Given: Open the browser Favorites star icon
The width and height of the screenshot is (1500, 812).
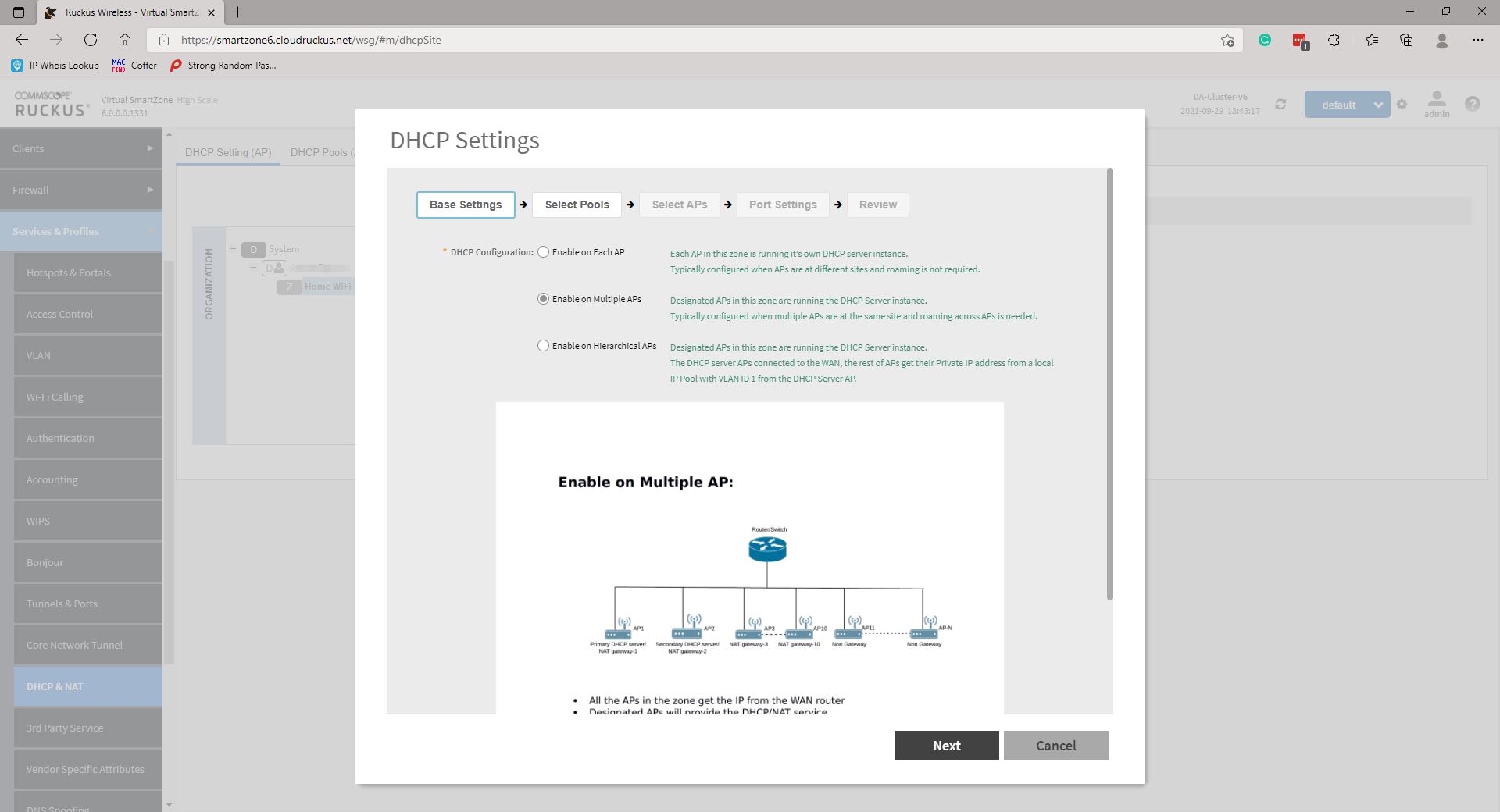Looking at the screenshot, I should point(1371,40).
